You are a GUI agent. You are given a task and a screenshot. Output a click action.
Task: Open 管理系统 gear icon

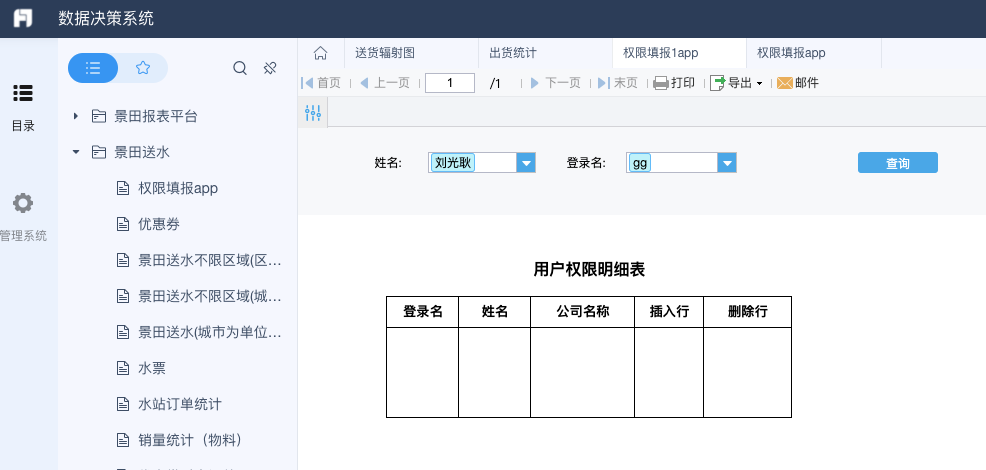pyautogui.click(x=22, y=203)
